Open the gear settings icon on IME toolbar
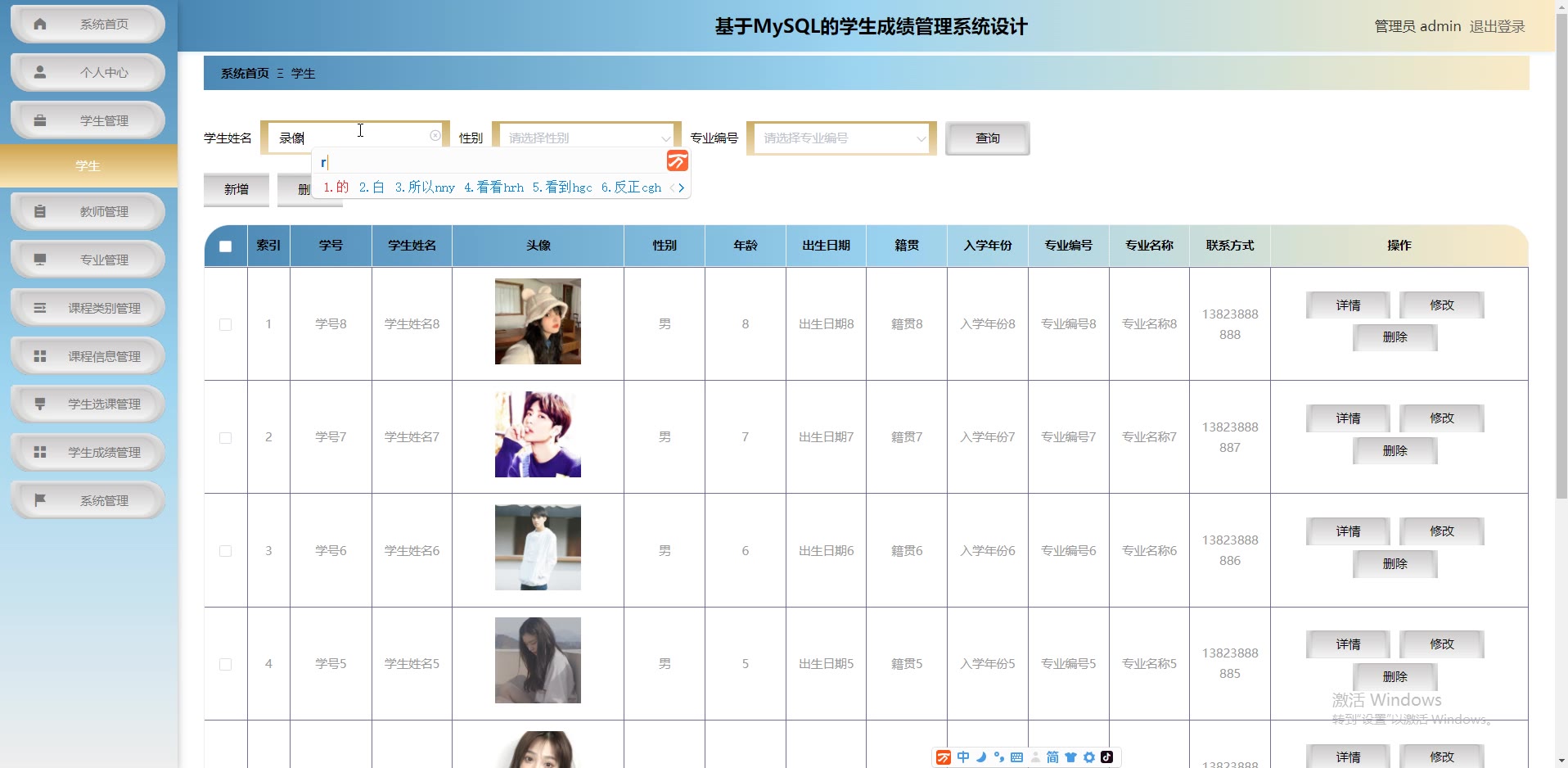1568x768 pixels. (1088, 757)
